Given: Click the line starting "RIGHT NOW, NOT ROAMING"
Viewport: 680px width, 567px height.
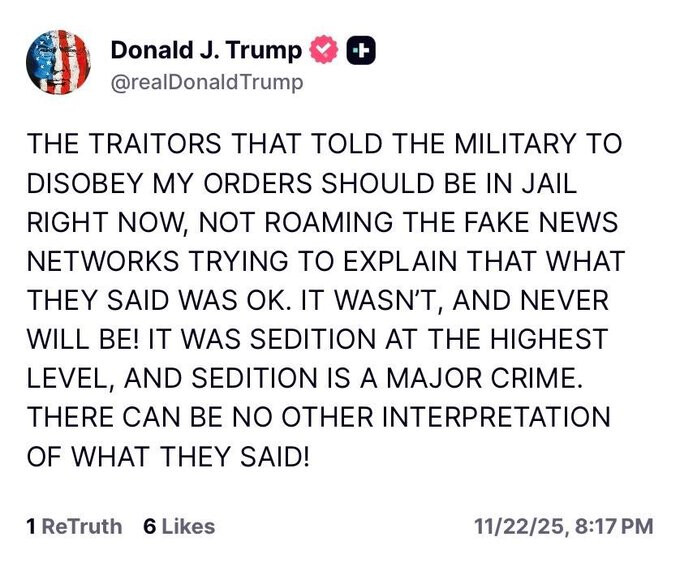Looking at the screenshot, I should [323, 223].
